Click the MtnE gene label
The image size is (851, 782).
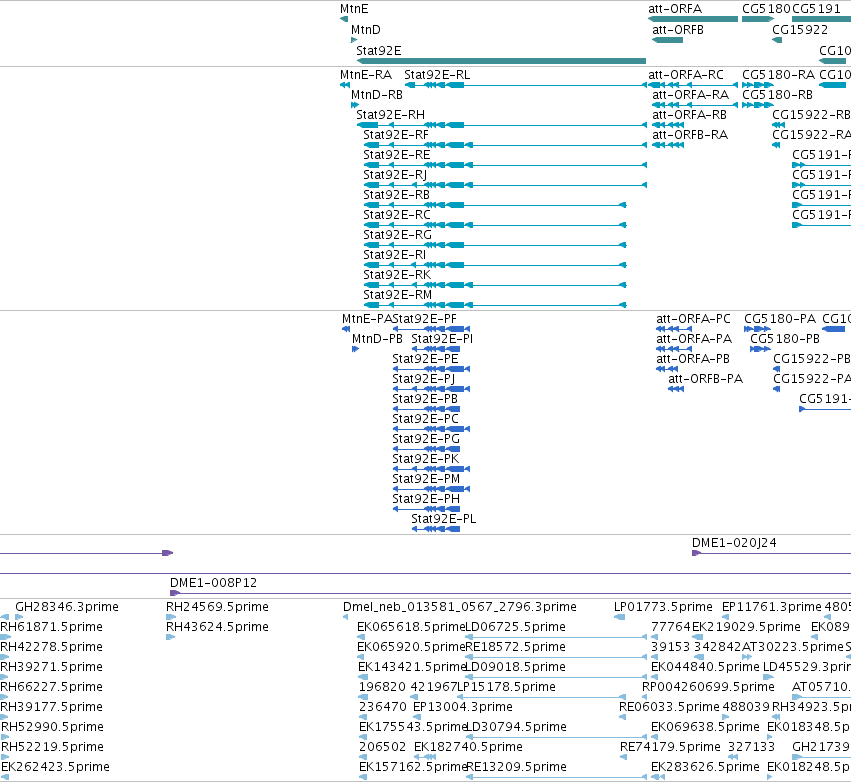click(x=354, y=9)
